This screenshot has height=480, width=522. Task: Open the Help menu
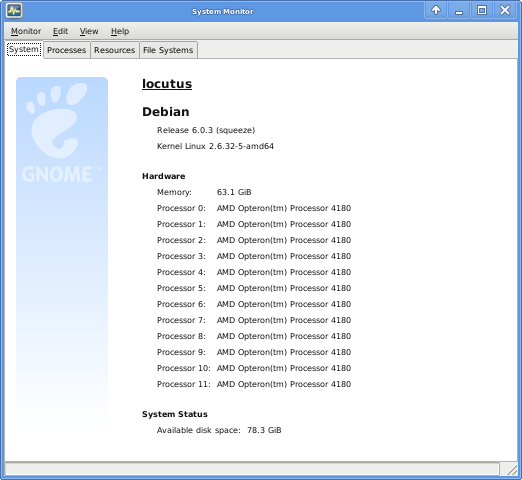[120, 31]
